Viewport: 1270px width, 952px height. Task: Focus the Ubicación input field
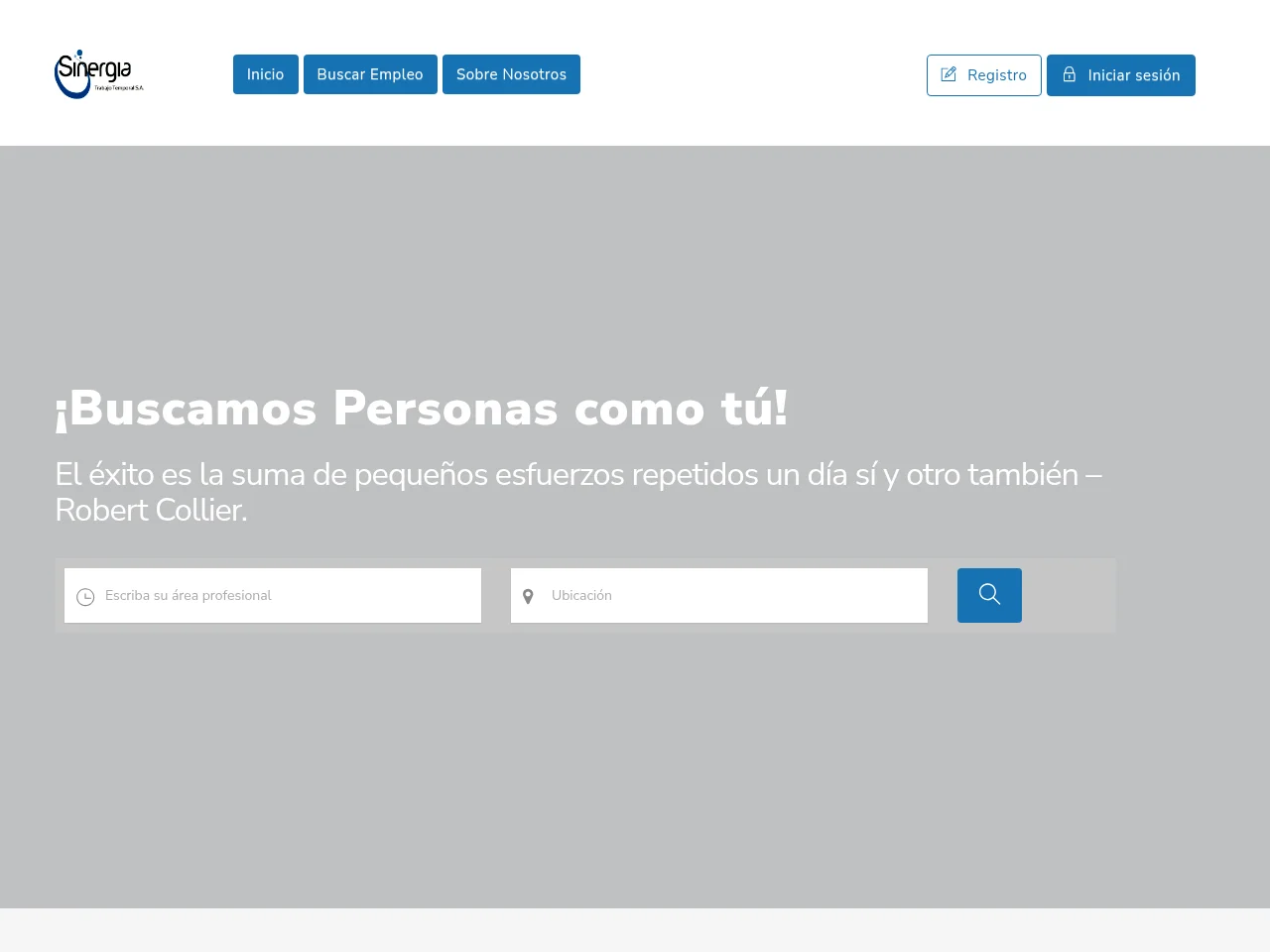[x=719, y=595]
